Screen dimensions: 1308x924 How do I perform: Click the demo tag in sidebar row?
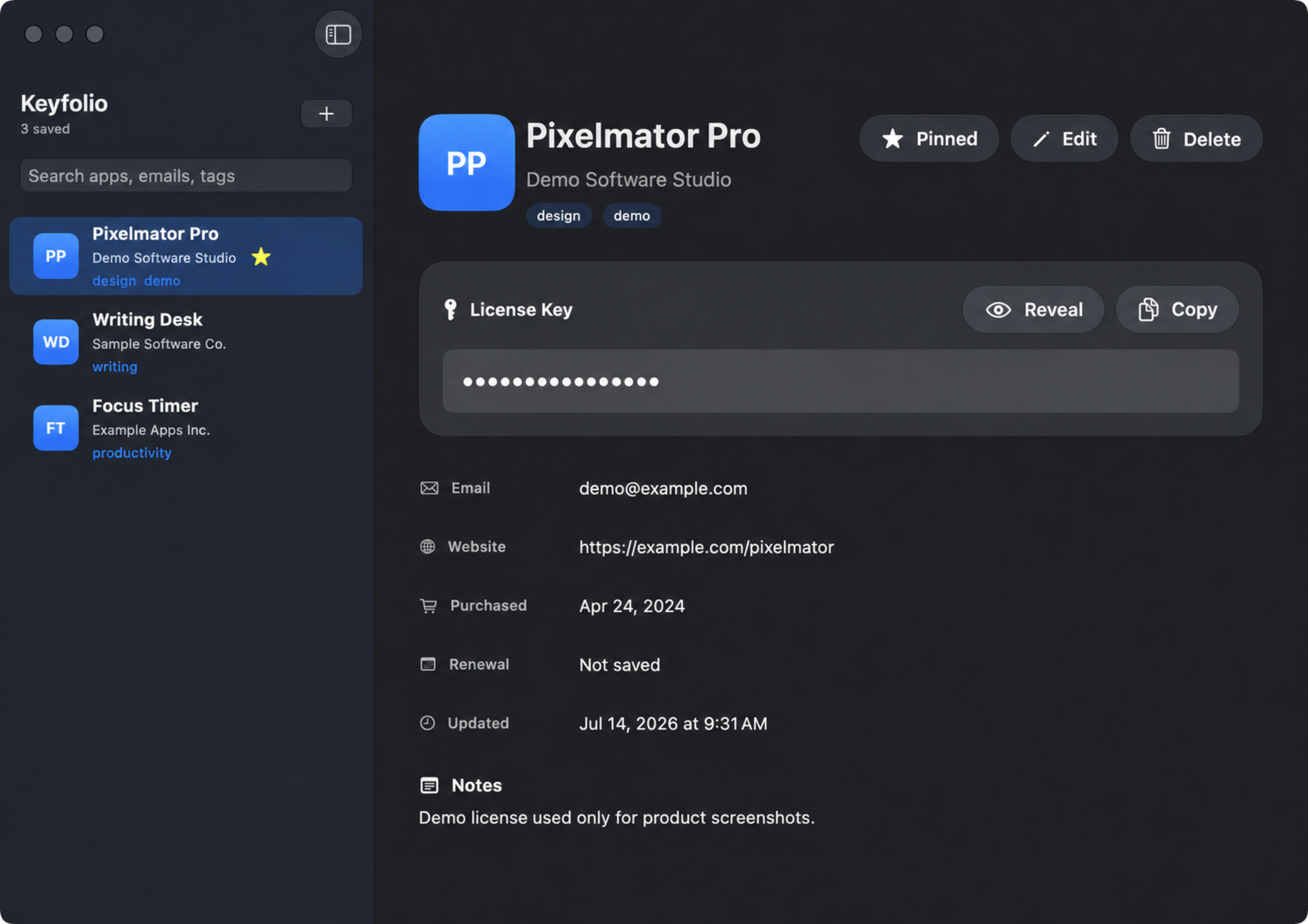(x=162, y=281)
